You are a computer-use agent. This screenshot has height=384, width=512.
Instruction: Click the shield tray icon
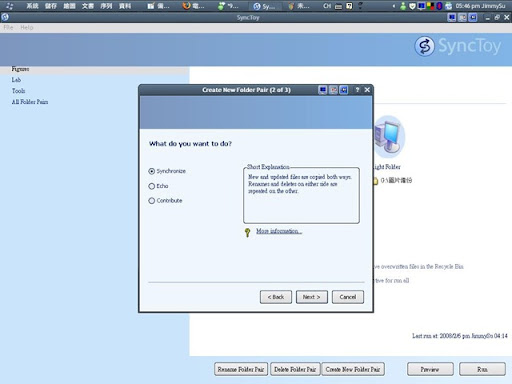412,6
